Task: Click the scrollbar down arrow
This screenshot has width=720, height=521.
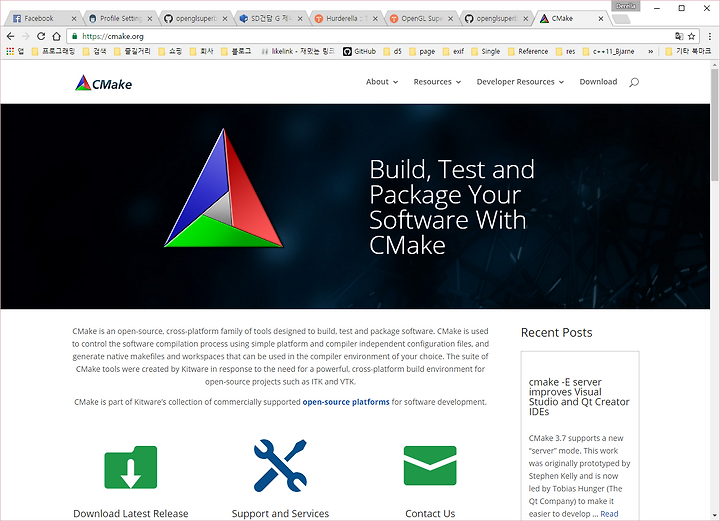Action: click(x=714, y=515)
